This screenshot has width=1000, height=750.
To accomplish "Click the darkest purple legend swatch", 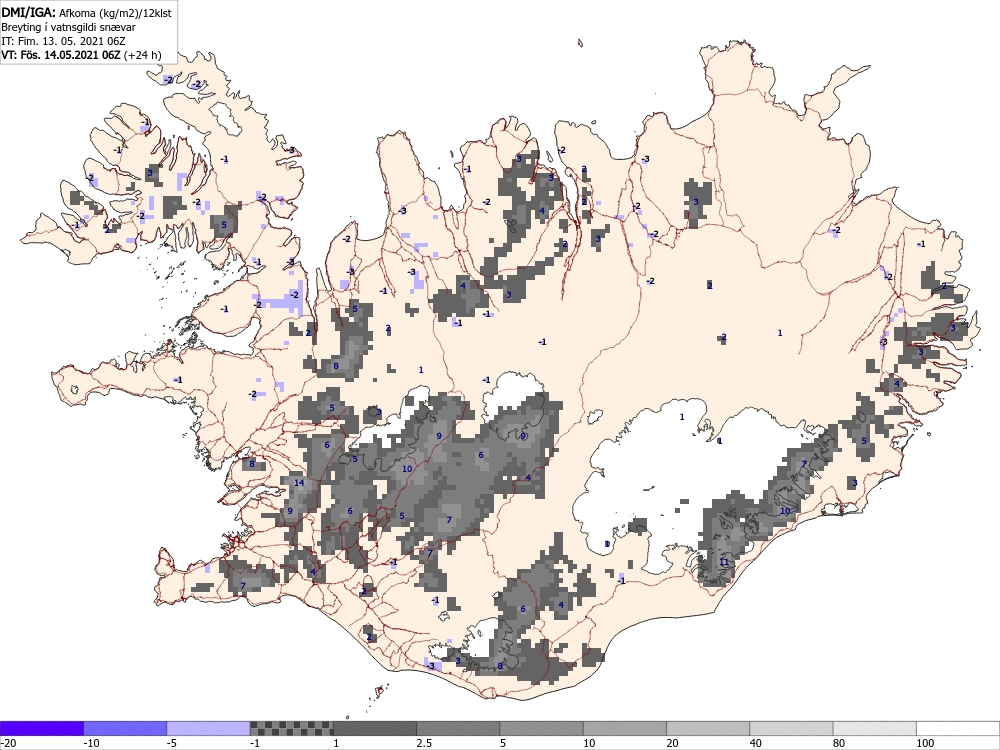I will pyautogui.click(x=41, y=728).
